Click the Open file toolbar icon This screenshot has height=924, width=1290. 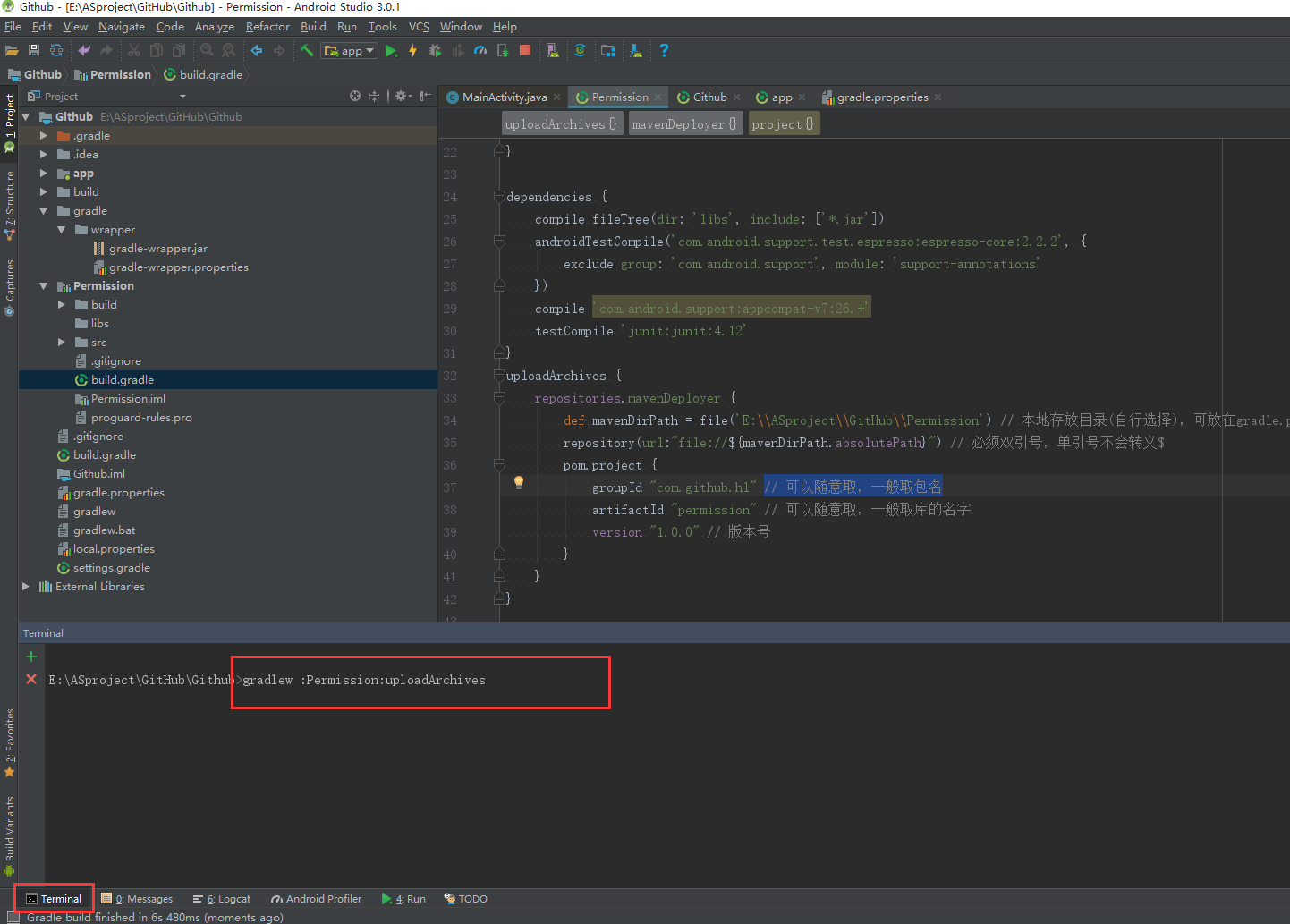click(x=12, y=51)
